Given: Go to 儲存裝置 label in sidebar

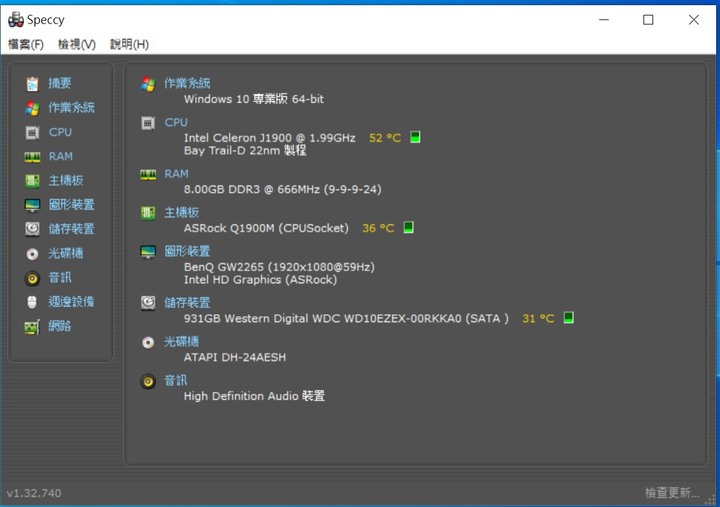Looking at the screenshot, I should (72, 229).
